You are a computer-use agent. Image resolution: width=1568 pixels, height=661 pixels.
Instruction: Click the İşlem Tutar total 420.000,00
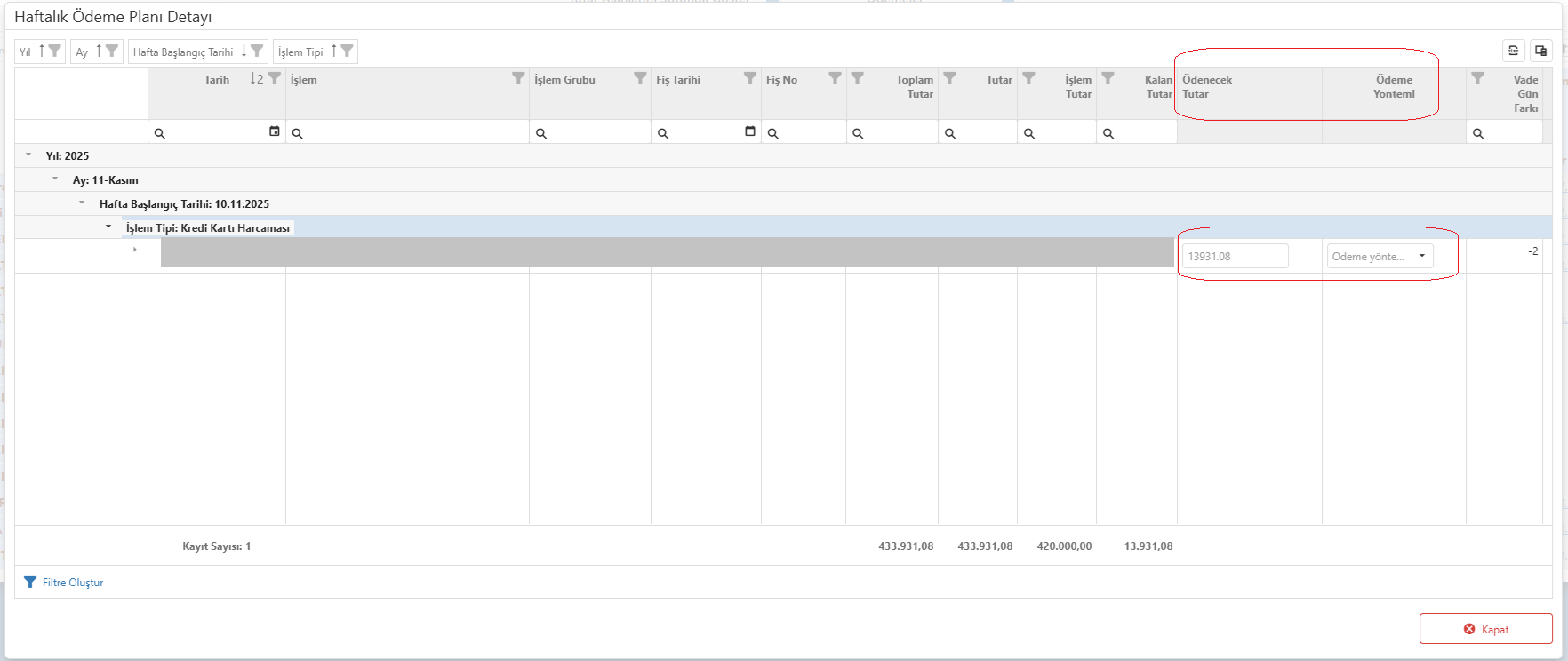tap(1064, 546)
